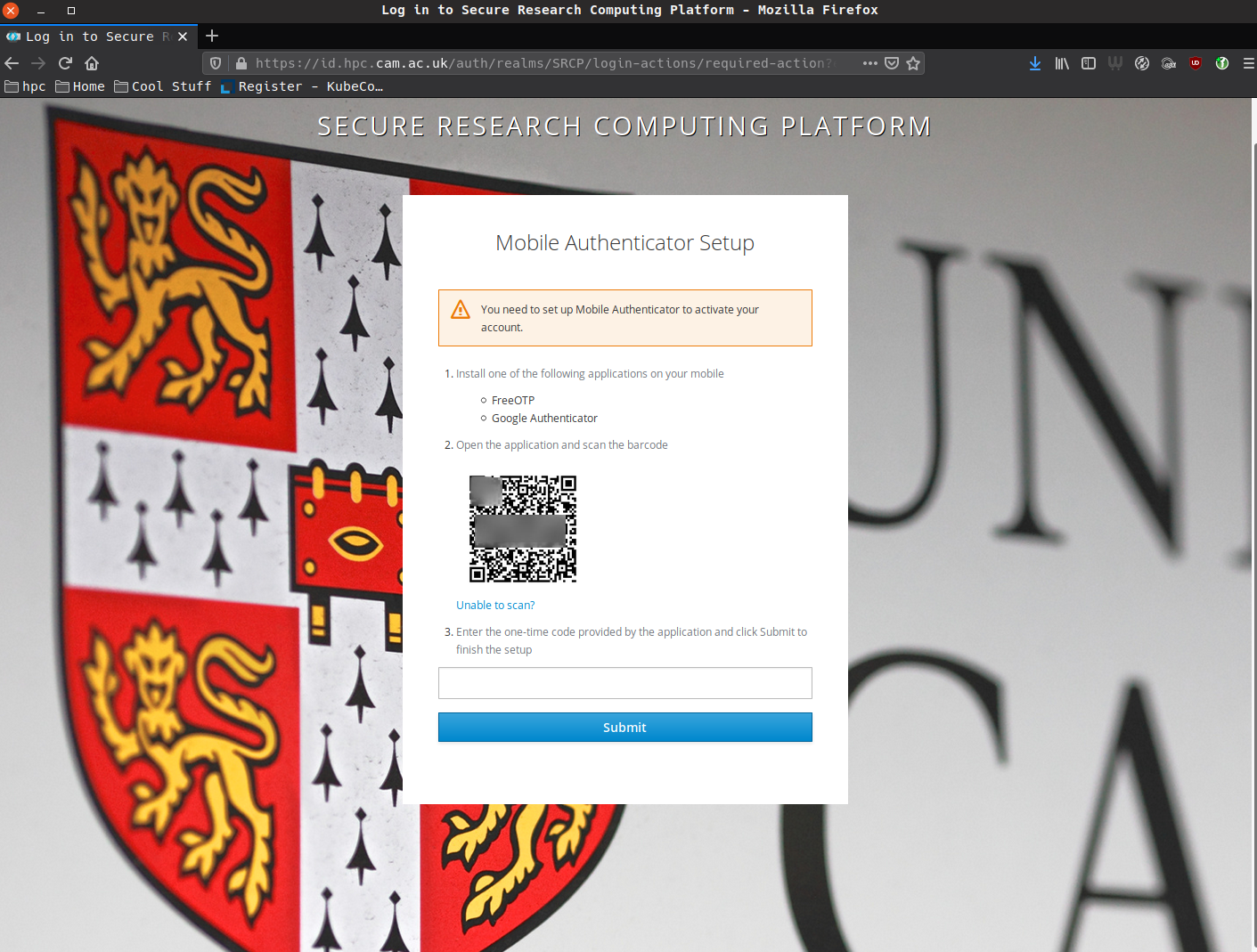Save page to Pocket icon
Image resolution: width=1257 pixels, height=952 pixels.
pyautogui.click(x=892, y=63)
